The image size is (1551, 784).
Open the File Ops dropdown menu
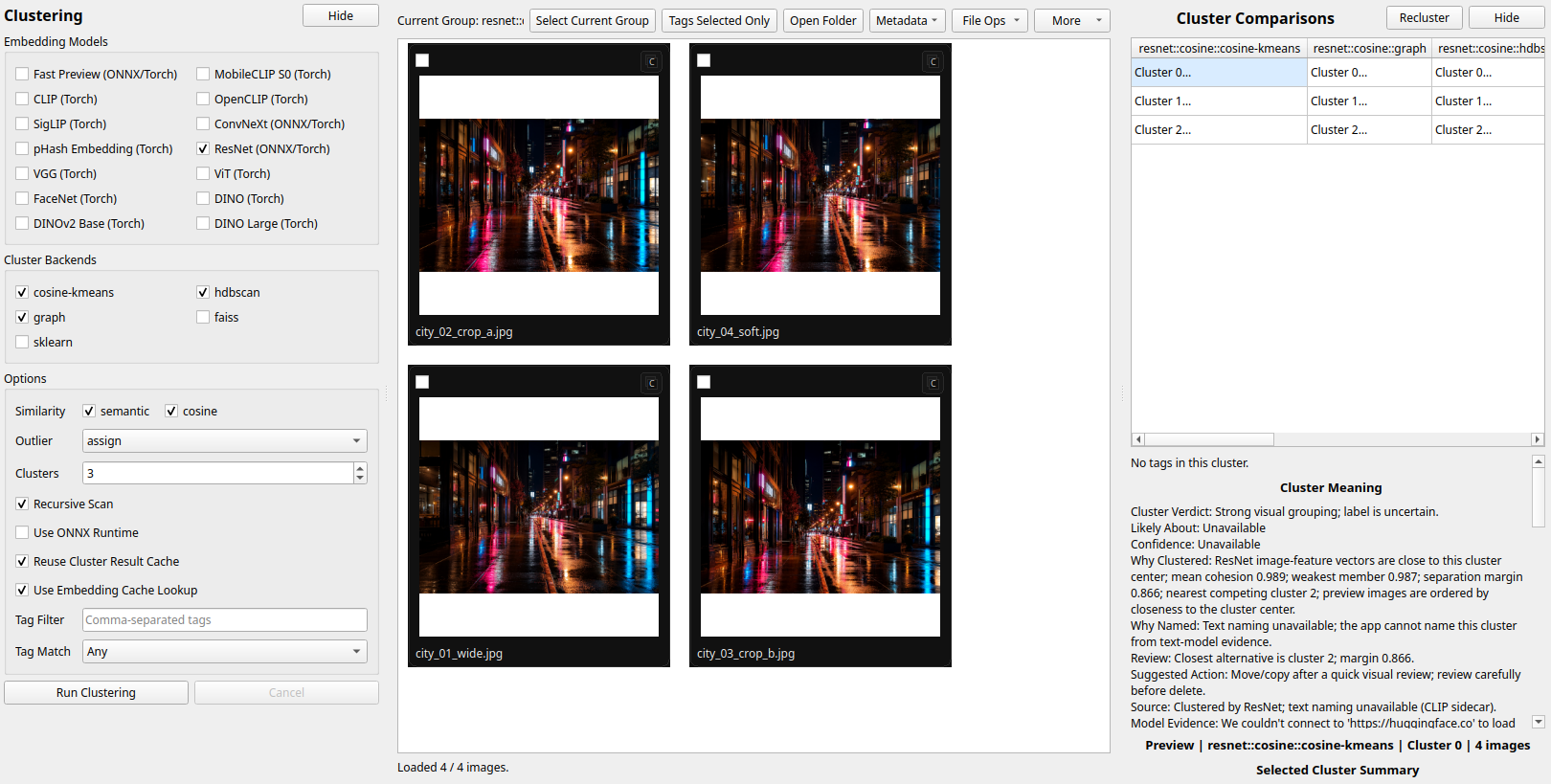[990, 20]
